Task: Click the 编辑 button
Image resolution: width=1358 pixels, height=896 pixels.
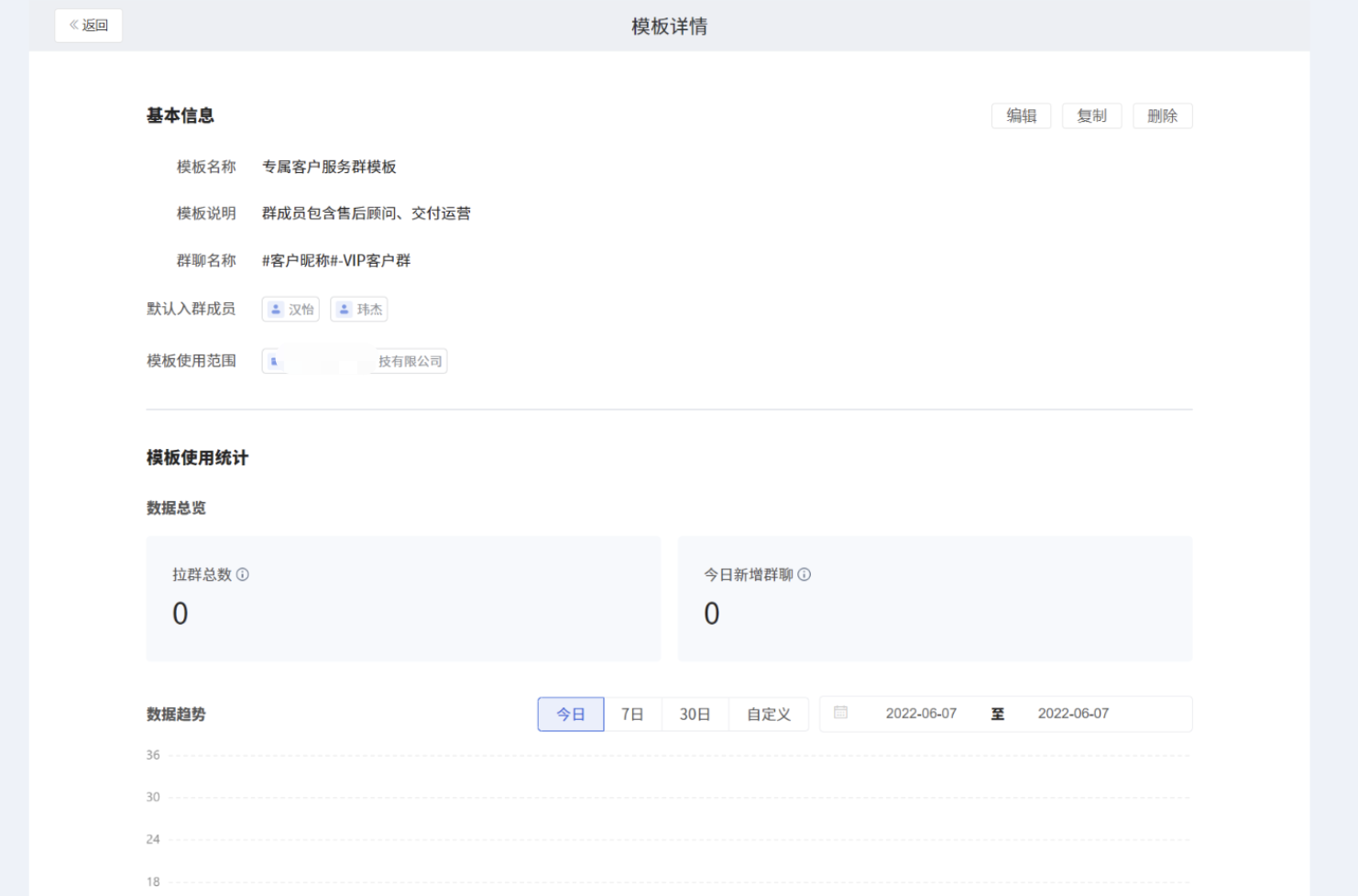Action: point(1022,115)
